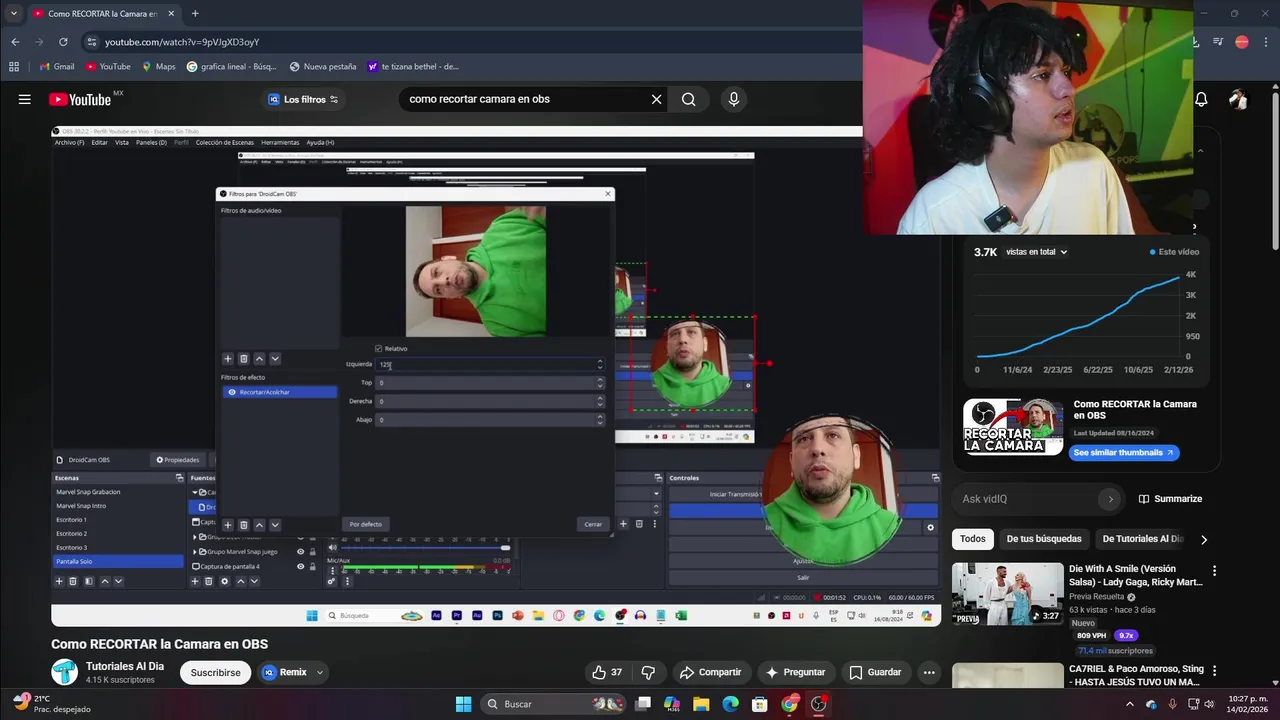Click the Summarize button
Image resolution: width=1280 pixels, height=720 pixels.
pyautogui.click(x=1170, y=499)
